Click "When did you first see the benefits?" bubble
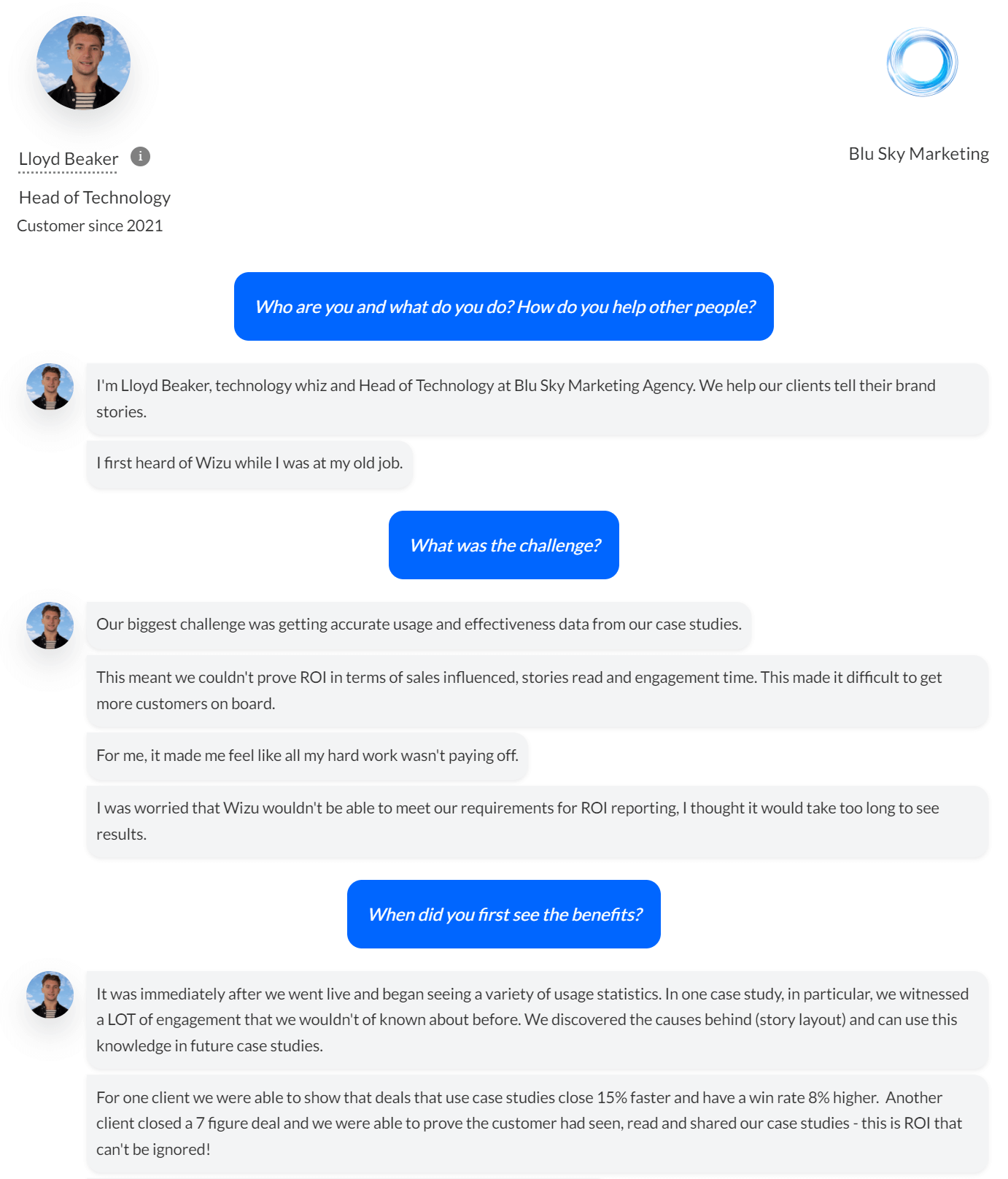The image size is (1008, 1179). [503, 914]
